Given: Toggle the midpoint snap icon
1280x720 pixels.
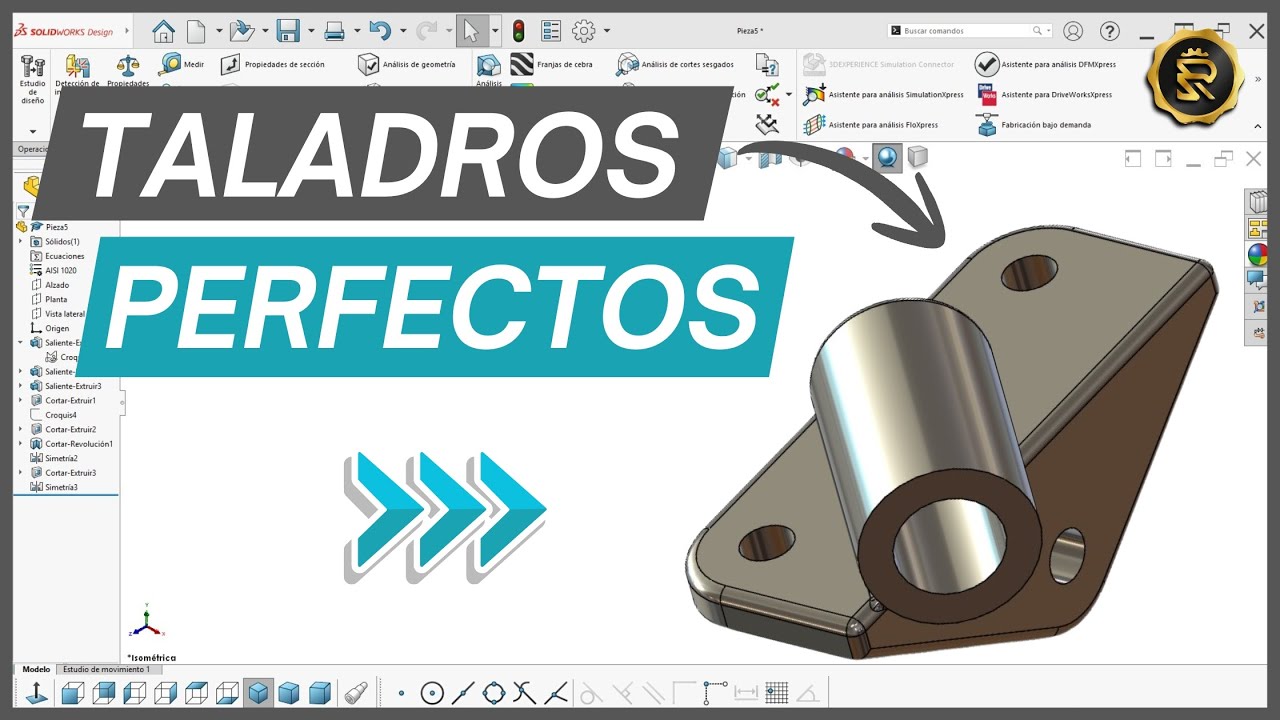Looking at the screenshot, I should (x=463, y=692).
